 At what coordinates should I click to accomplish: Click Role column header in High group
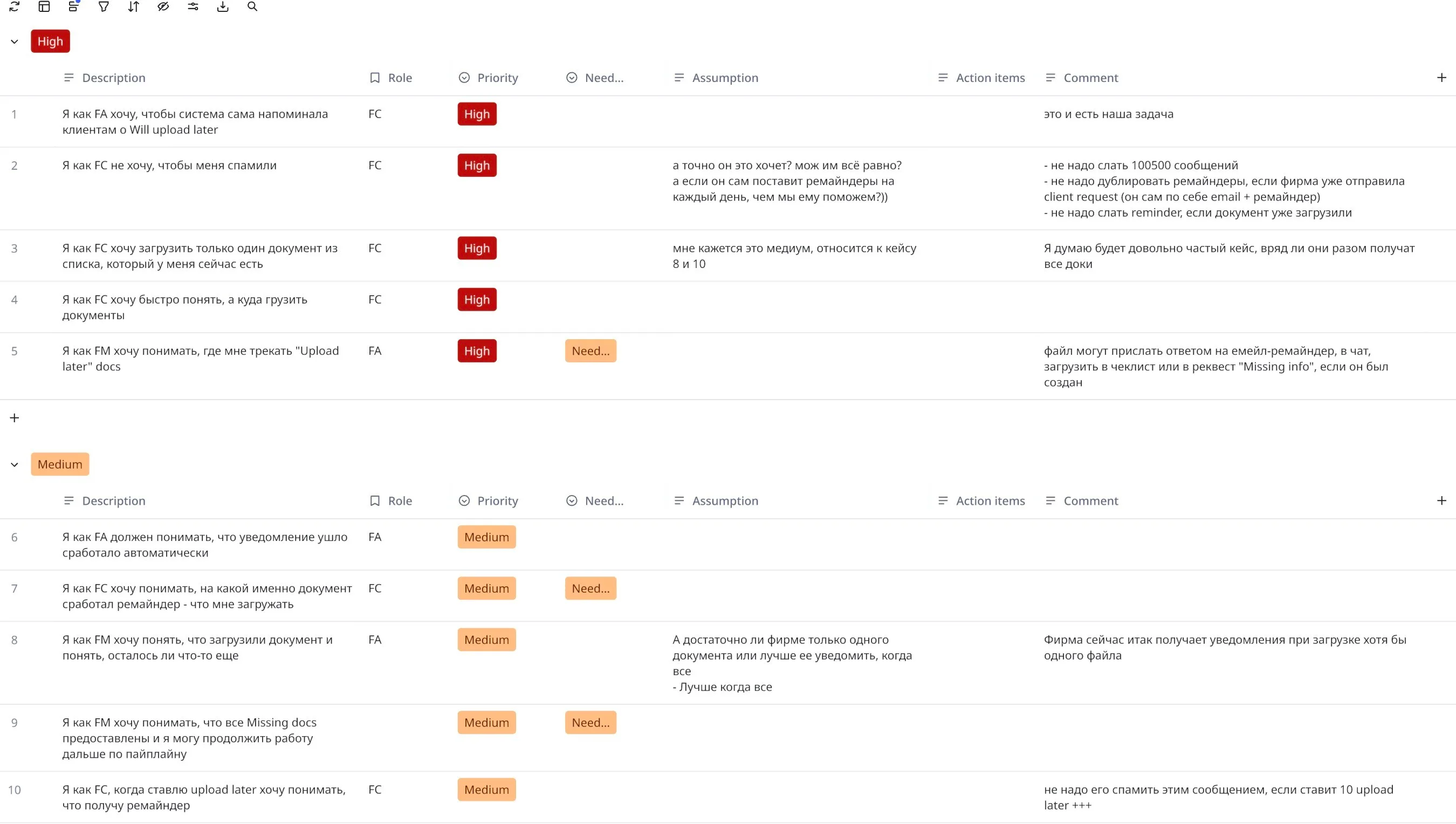[390, 78]
